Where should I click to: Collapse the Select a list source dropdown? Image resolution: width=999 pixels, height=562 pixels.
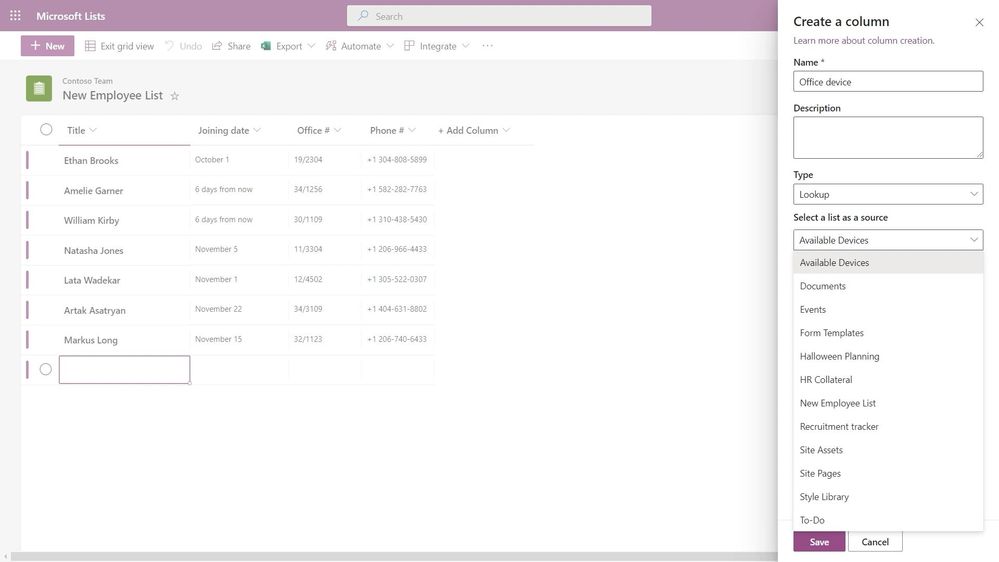tap(888, 240)
